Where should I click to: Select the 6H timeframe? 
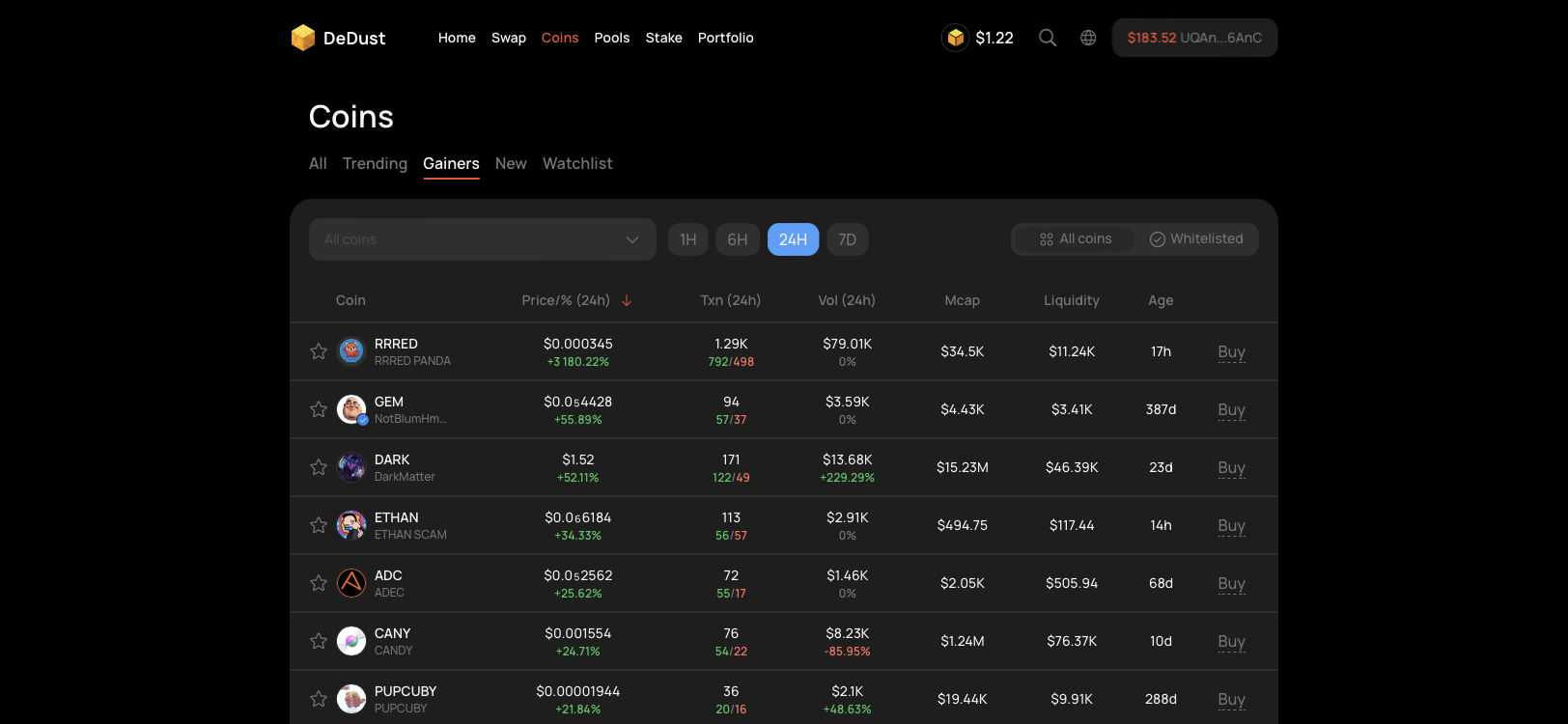[738, 239]
